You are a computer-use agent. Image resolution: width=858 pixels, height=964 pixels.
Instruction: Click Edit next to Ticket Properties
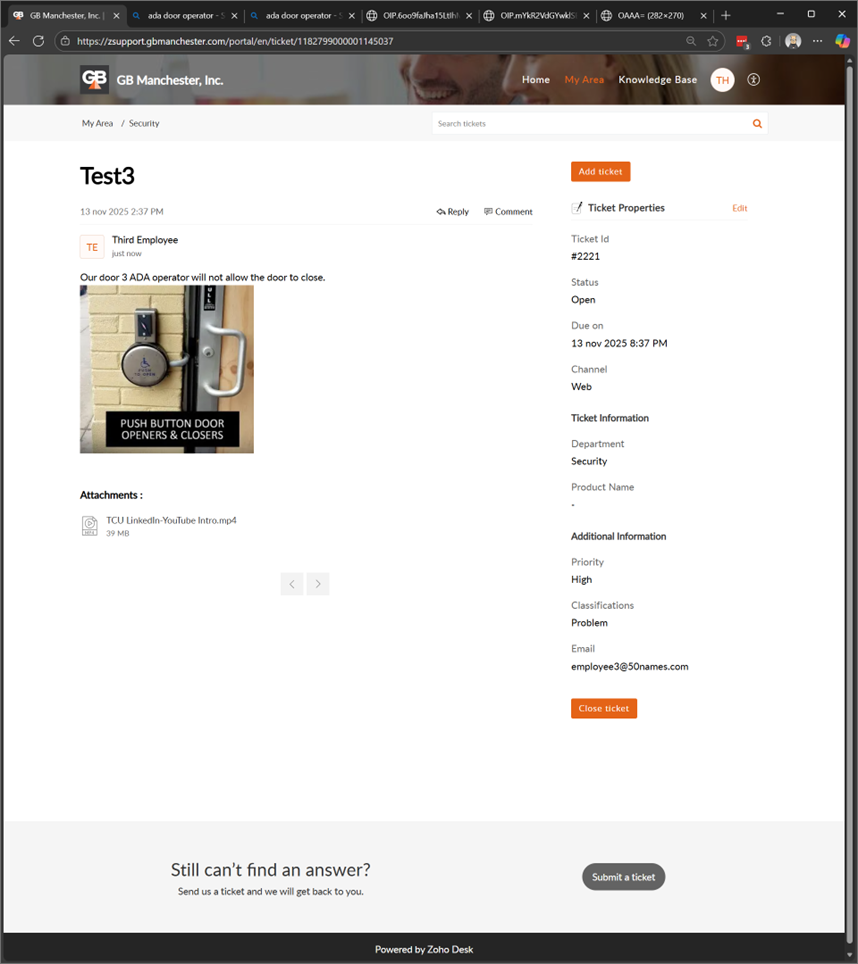(739, 208)
